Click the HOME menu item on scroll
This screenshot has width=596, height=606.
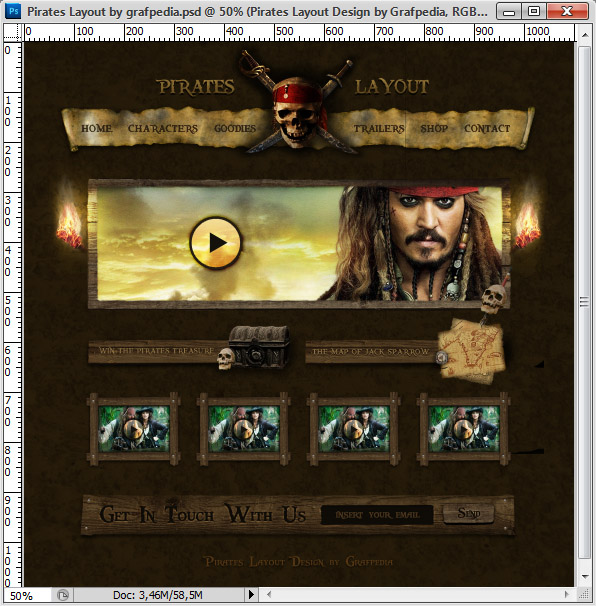(97, 128)
